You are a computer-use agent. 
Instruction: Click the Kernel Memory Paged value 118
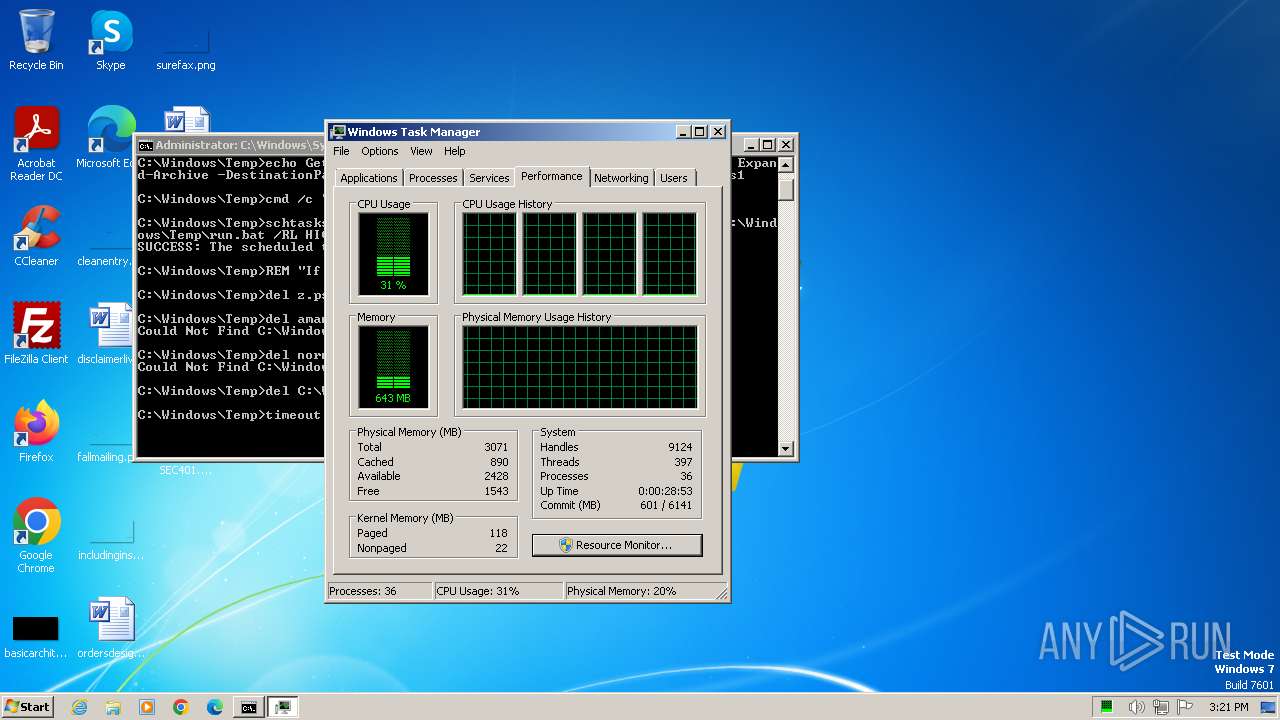(x=498, y=533)
